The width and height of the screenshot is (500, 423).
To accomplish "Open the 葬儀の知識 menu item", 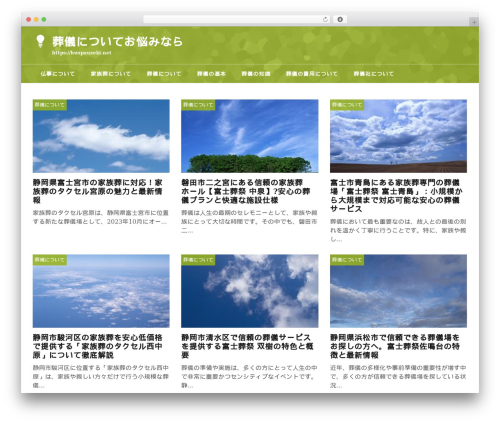I will pyautogui.click(x=256, y=74).
